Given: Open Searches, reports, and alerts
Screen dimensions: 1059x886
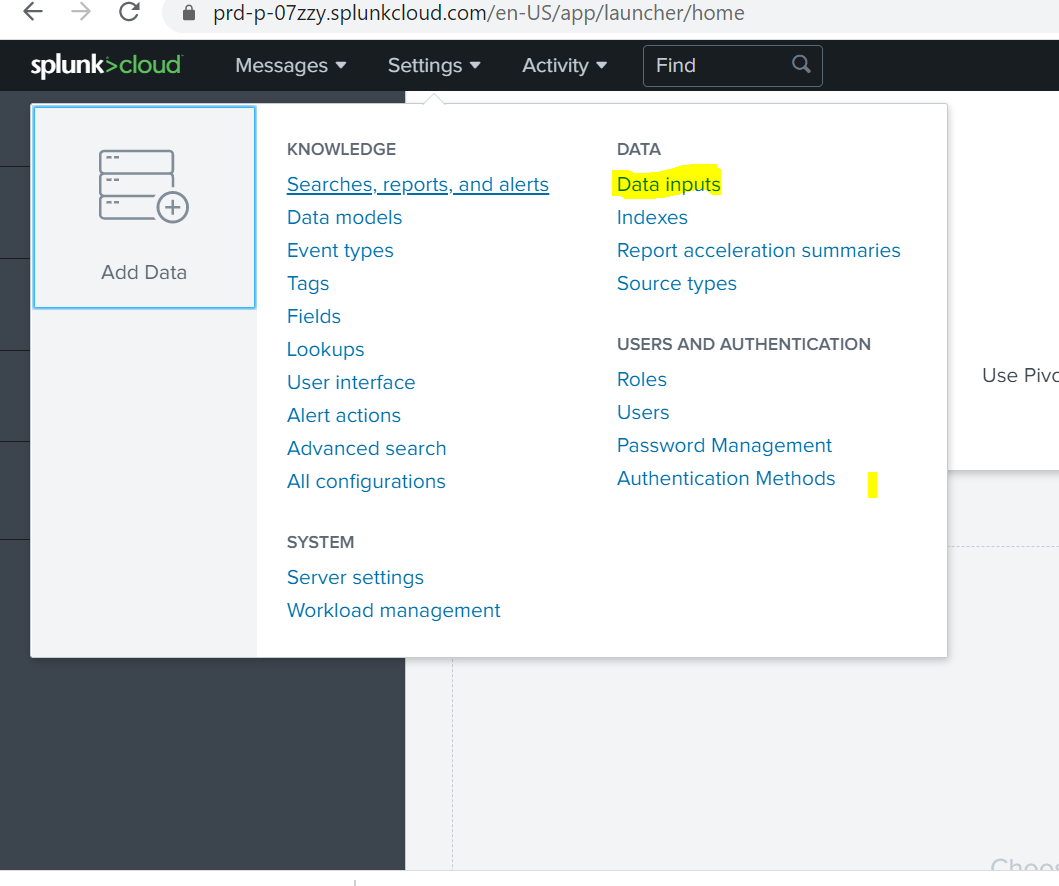Looking at the screenshot, I should 417,184.
